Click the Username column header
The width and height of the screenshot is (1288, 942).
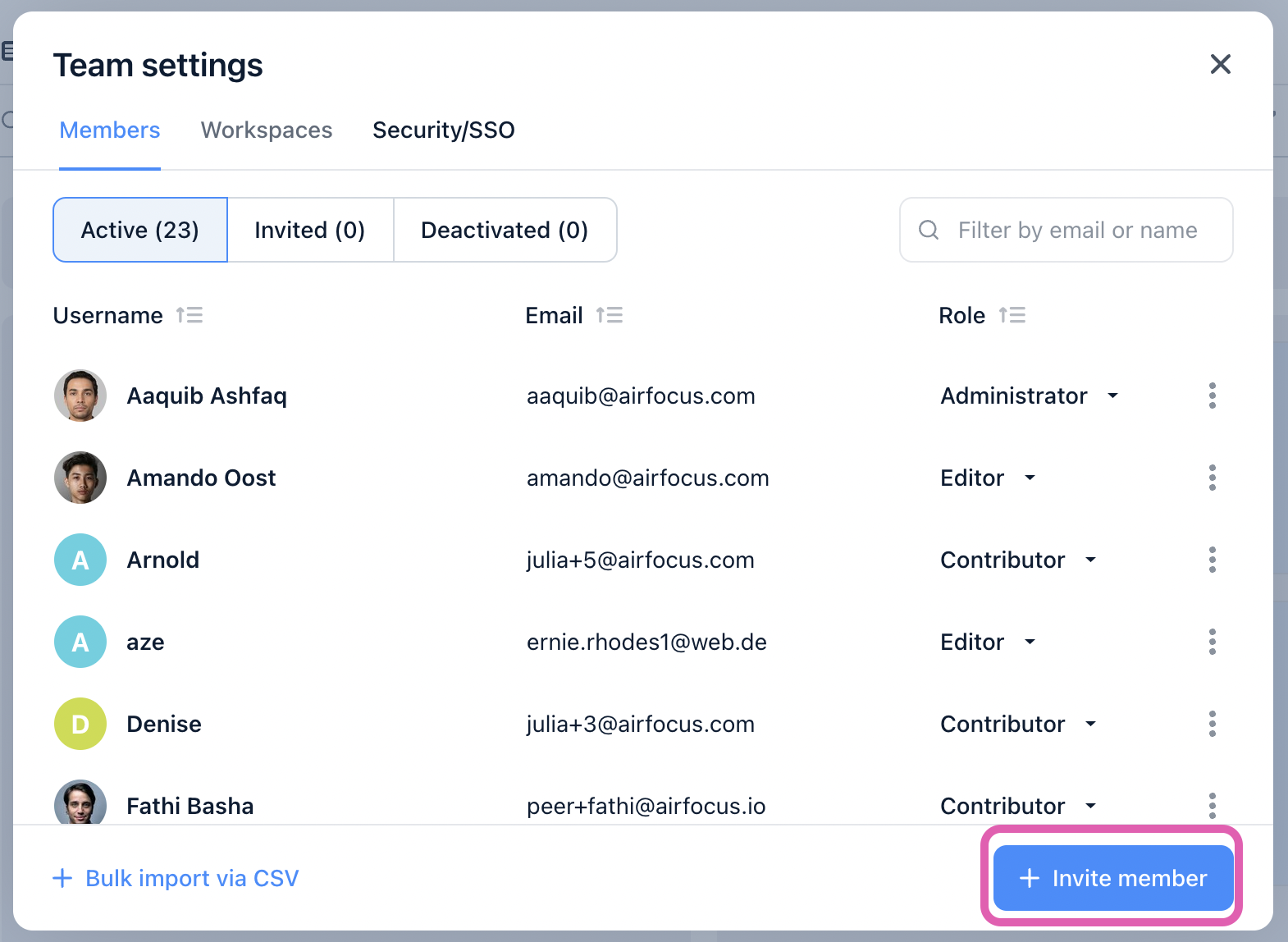108,315
